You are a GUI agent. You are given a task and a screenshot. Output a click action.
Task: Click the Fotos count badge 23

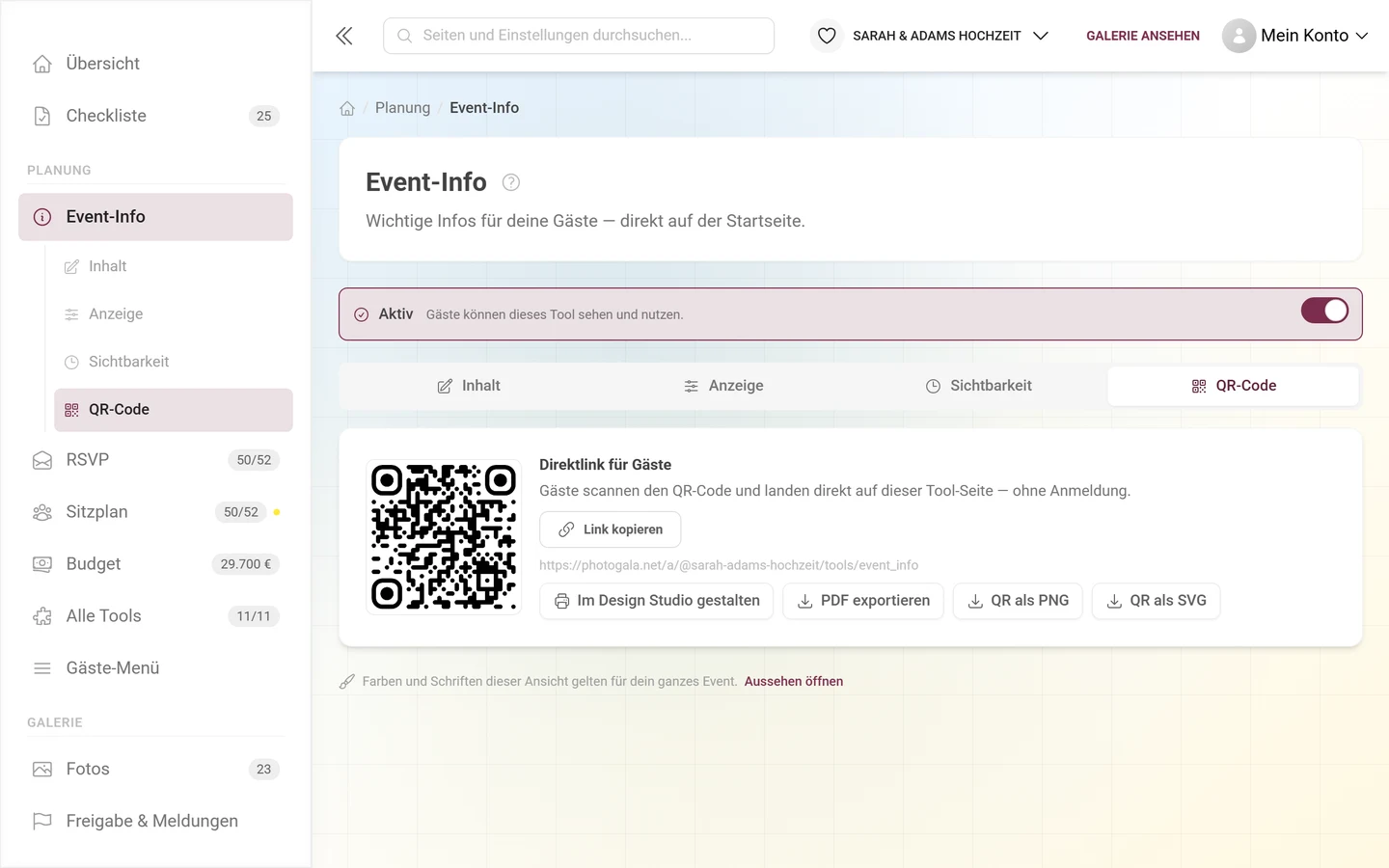264,770
